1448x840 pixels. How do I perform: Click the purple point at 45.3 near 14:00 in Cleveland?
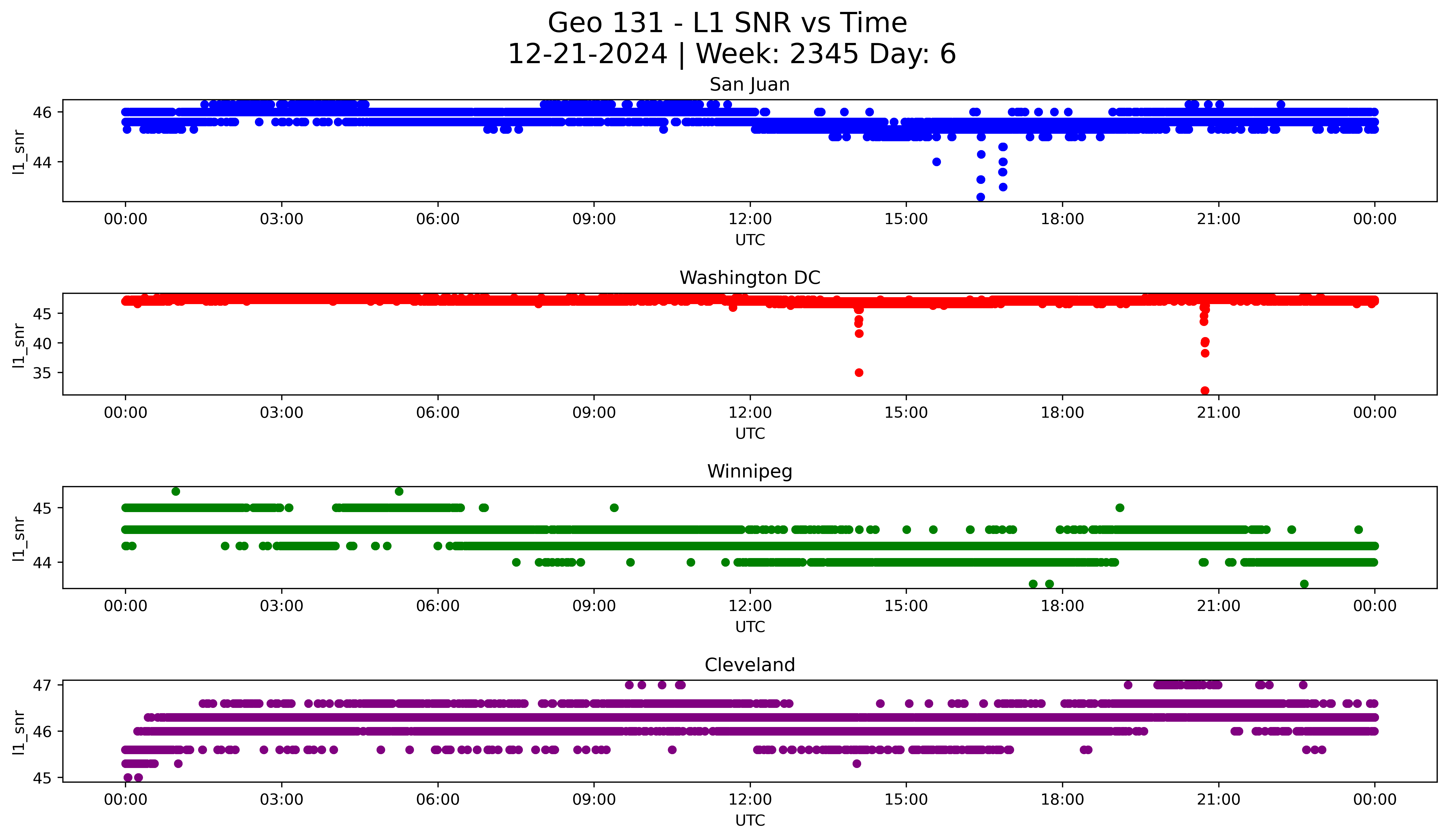click(x=857, y=764)
